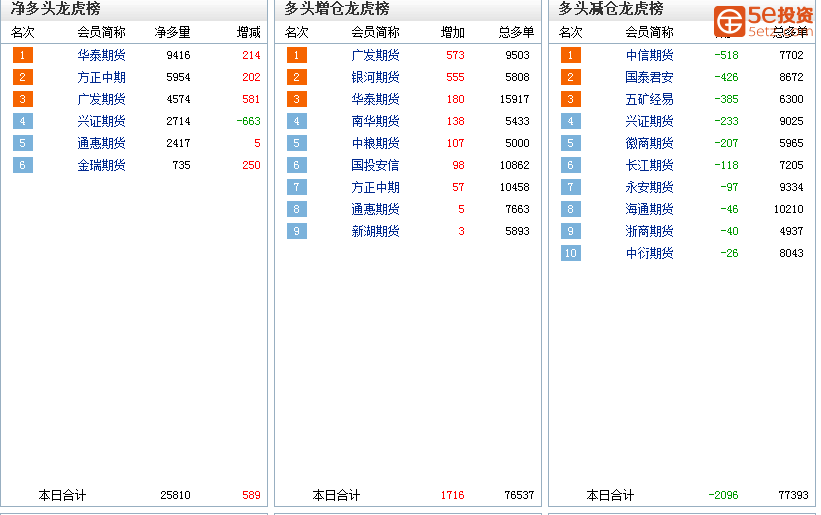Open 金瑞期货 member link
This screenshot has height=515, width=821.
(x=101, y=165)
